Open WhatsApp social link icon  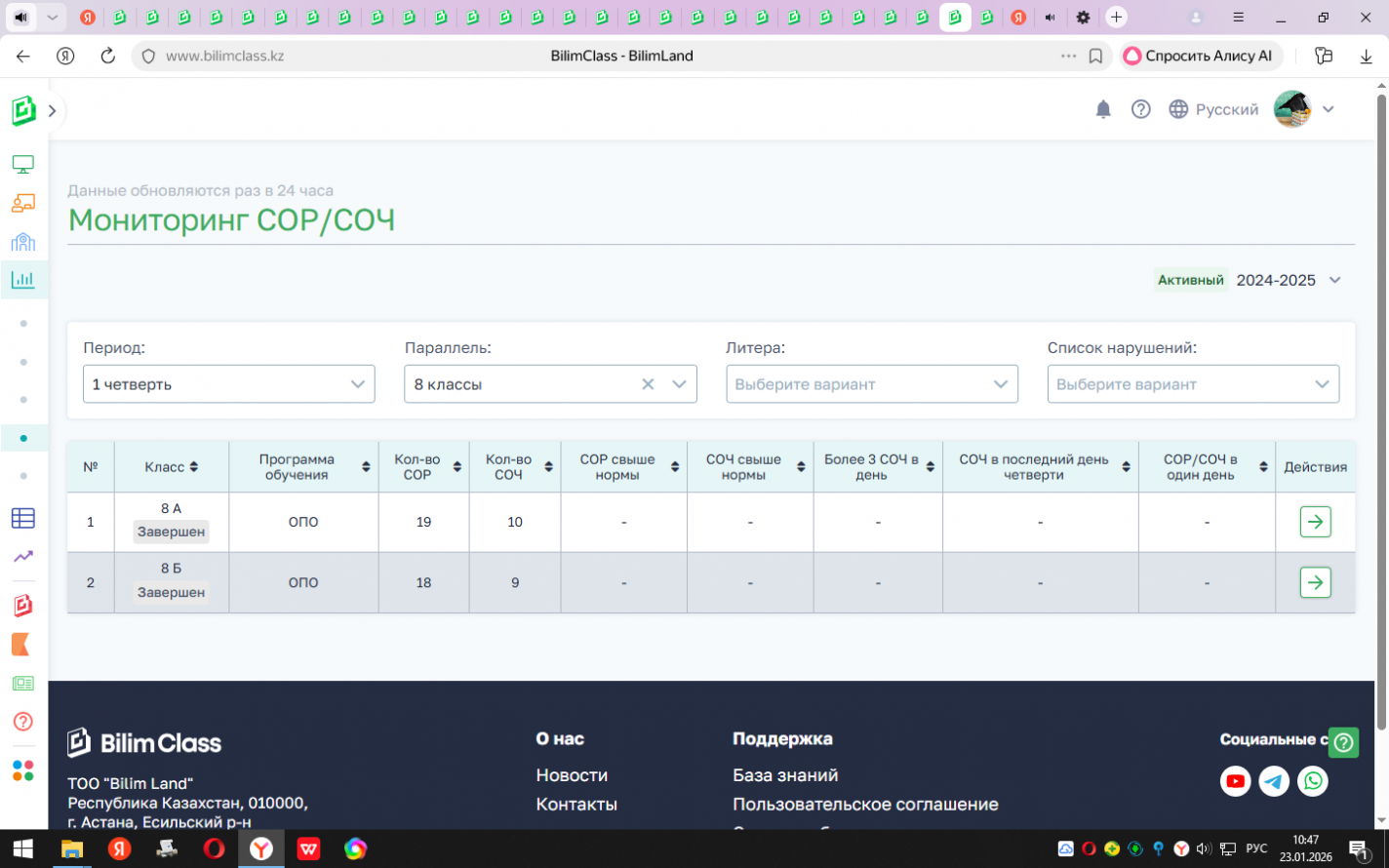pos(1313,781)
